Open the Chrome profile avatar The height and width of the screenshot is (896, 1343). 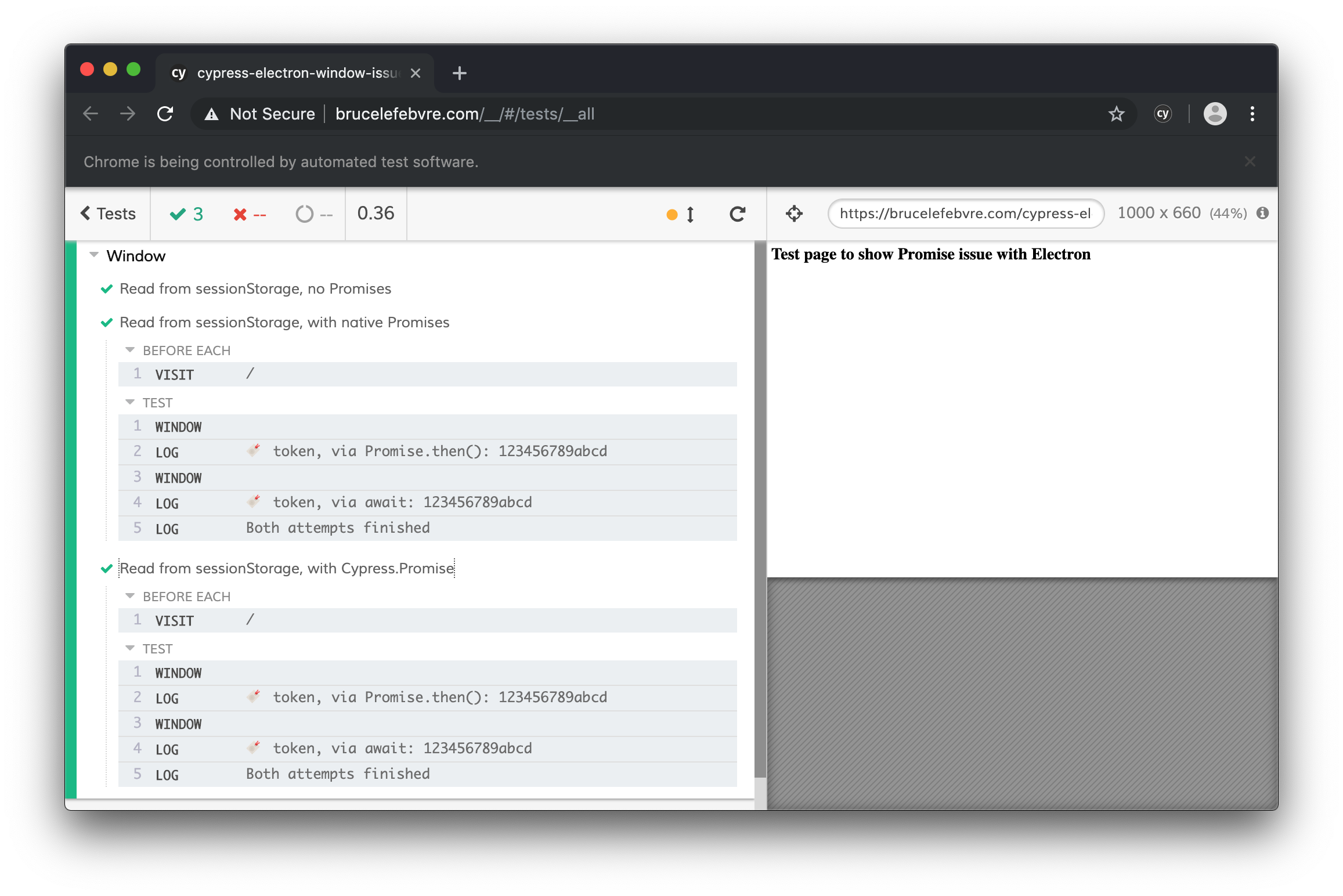1215,114
